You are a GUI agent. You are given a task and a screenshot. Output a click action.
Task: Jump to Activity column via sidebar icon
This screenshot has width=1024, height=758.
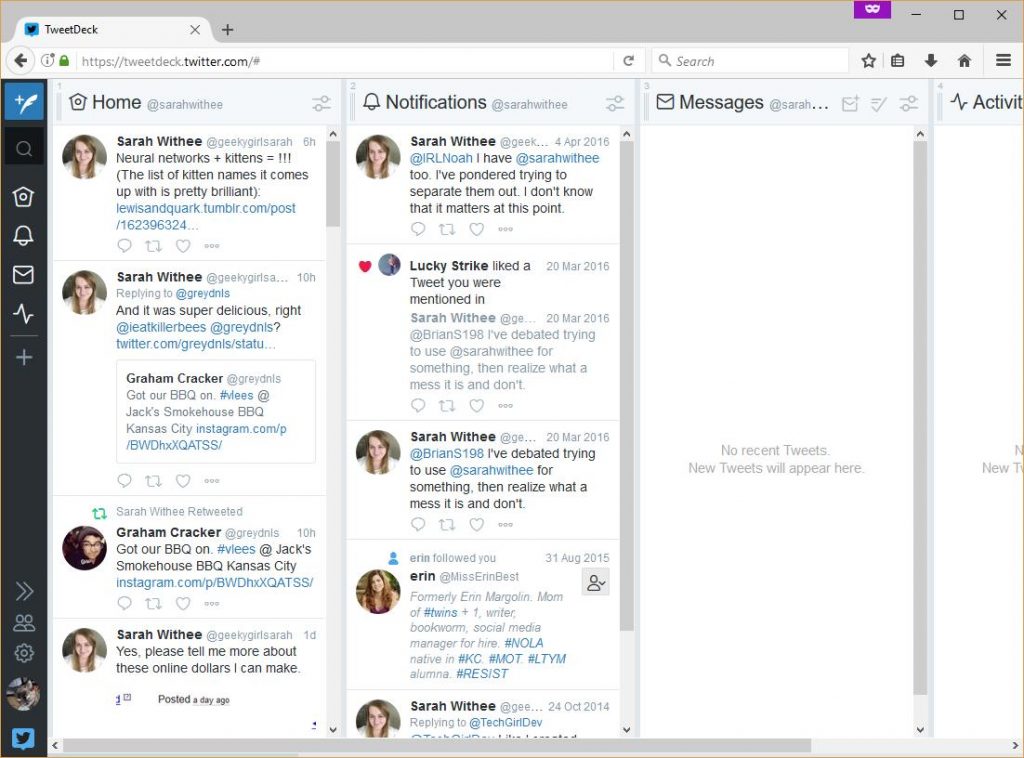pos(24,315)
